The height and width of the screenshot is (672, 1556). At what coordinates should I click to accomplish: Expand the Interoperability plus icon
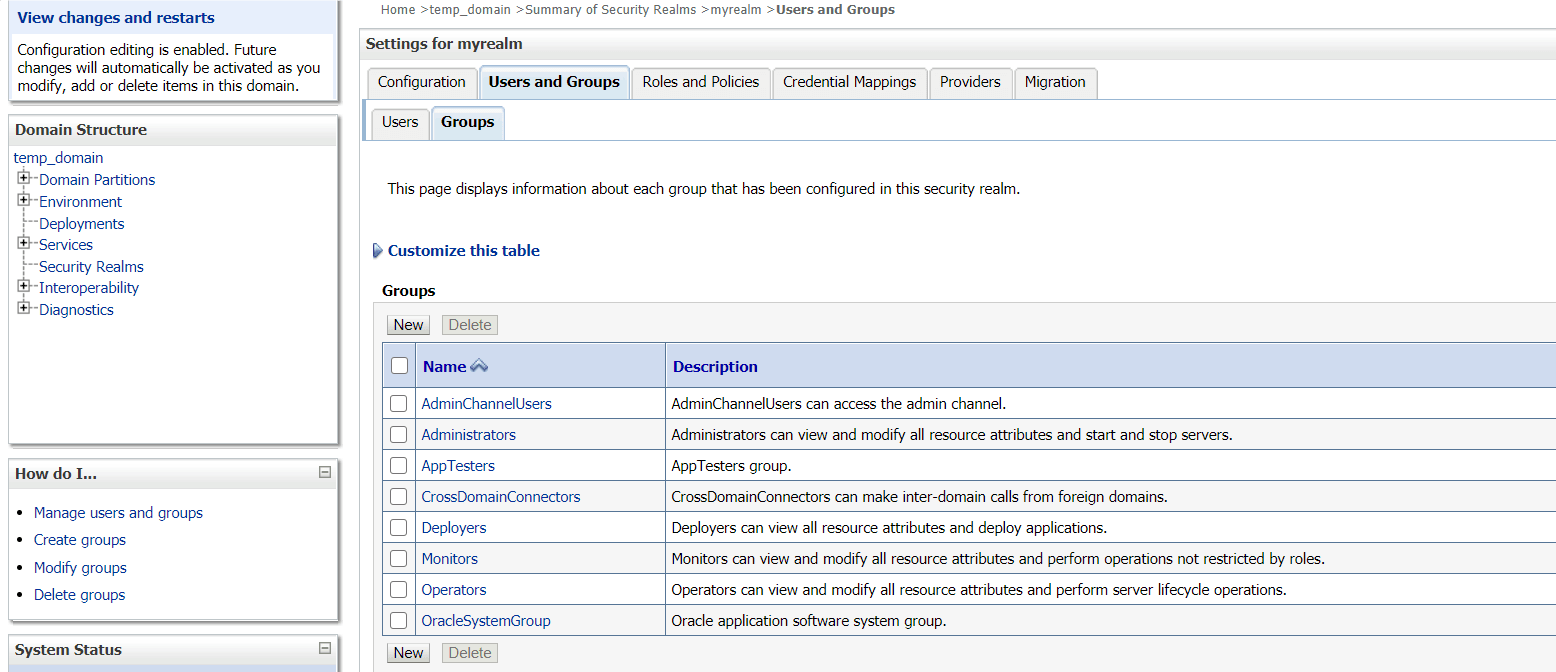(24, 287)
